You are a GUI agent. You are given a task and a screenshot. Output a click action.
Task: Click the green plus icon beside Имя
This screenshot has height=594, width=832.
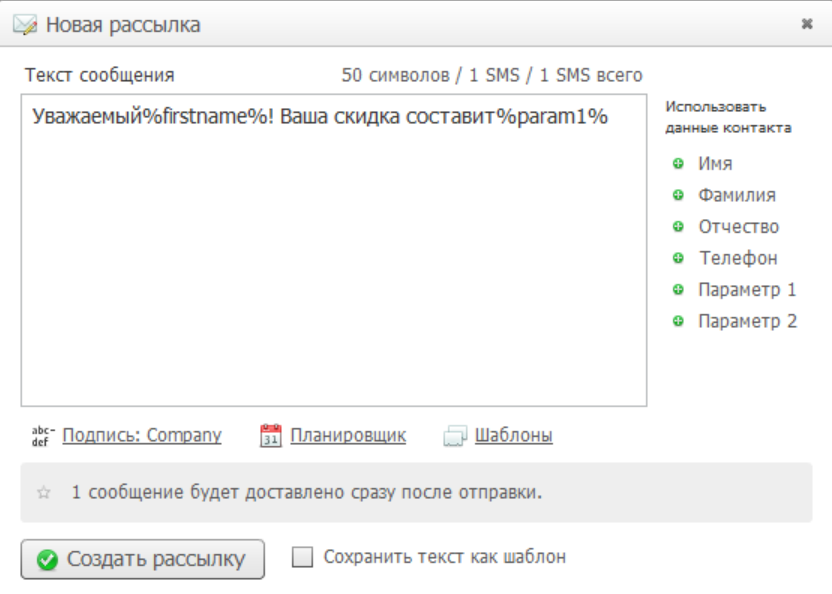(678, 163)
